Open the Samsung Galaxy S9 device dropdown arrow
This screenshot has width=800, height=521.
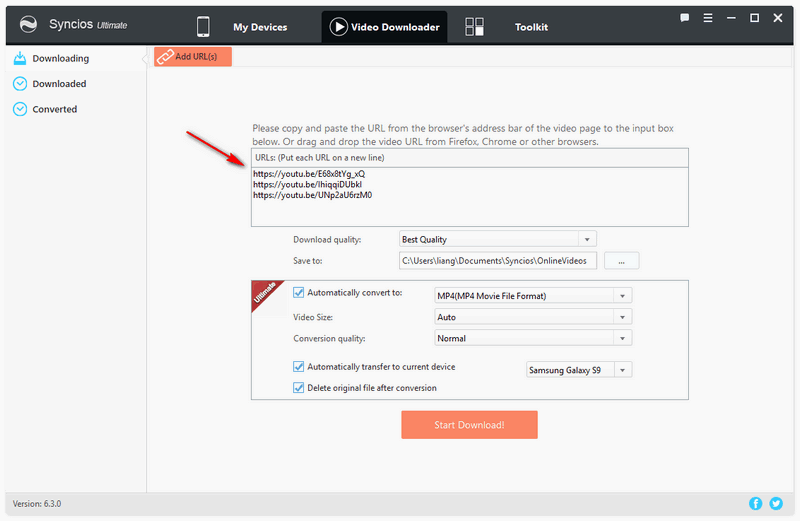click(622, 370)
